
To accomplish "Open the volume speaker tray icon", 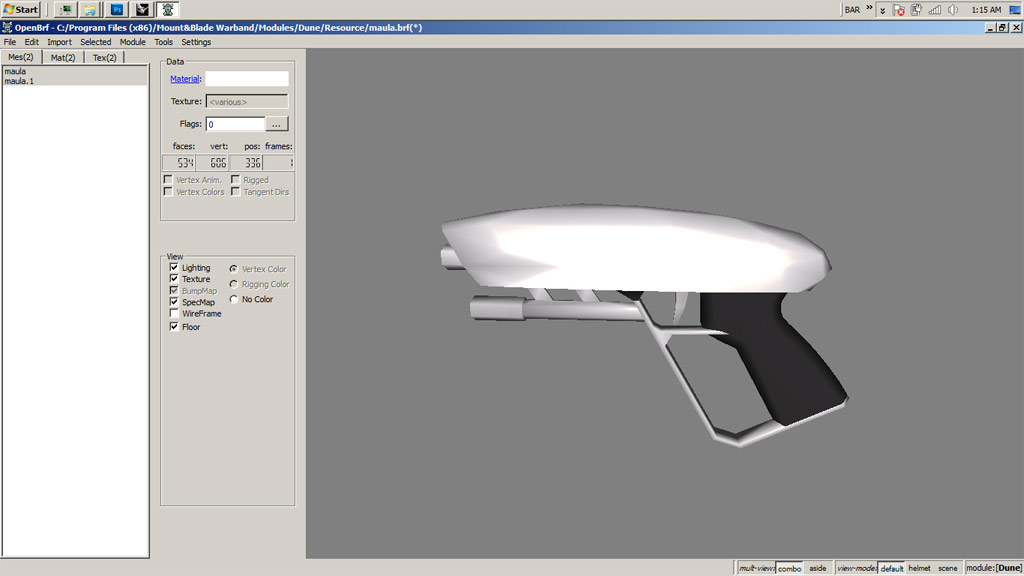I will (x=953, y=10).
